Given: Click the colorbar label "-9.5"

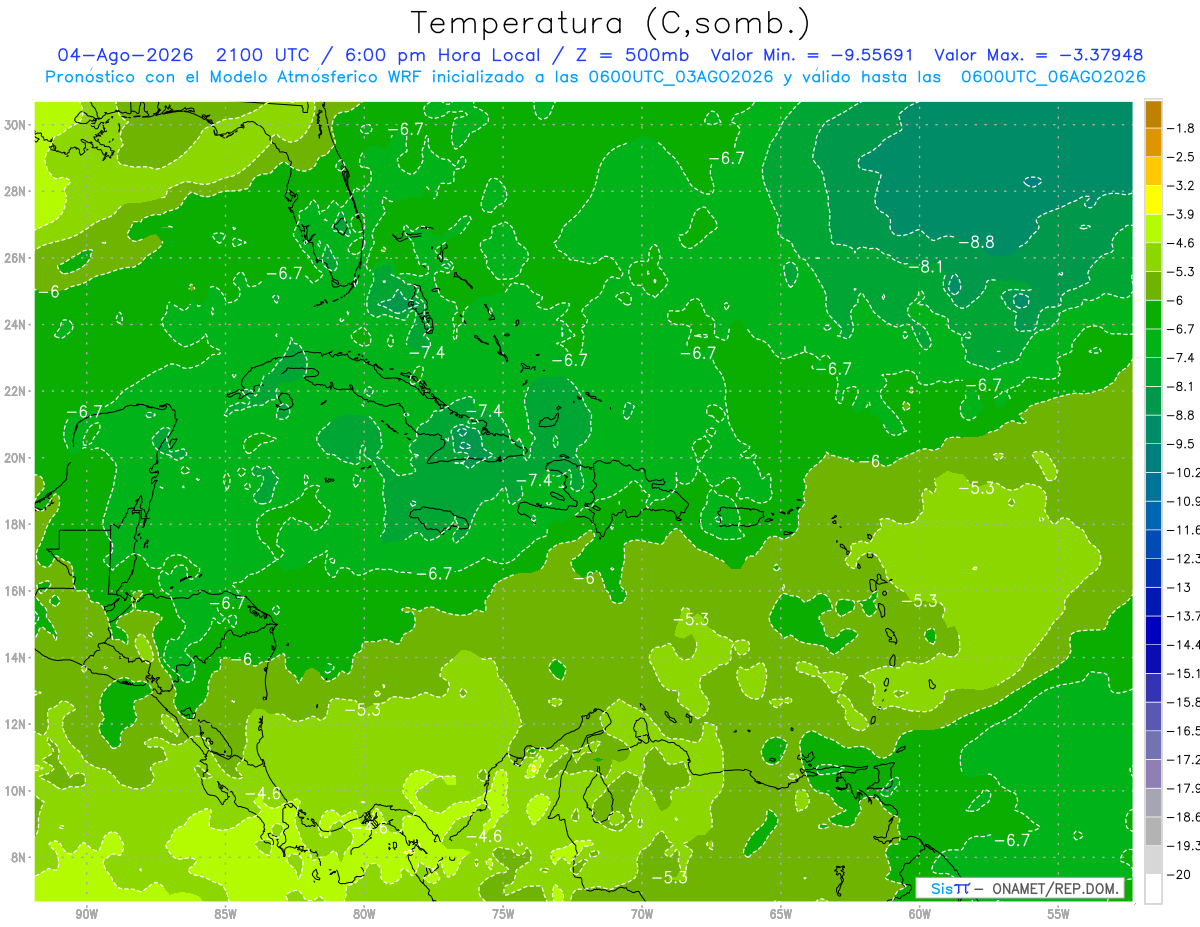Looking at the screenshot, I should pyautogui.click(x=1183, y=444).
